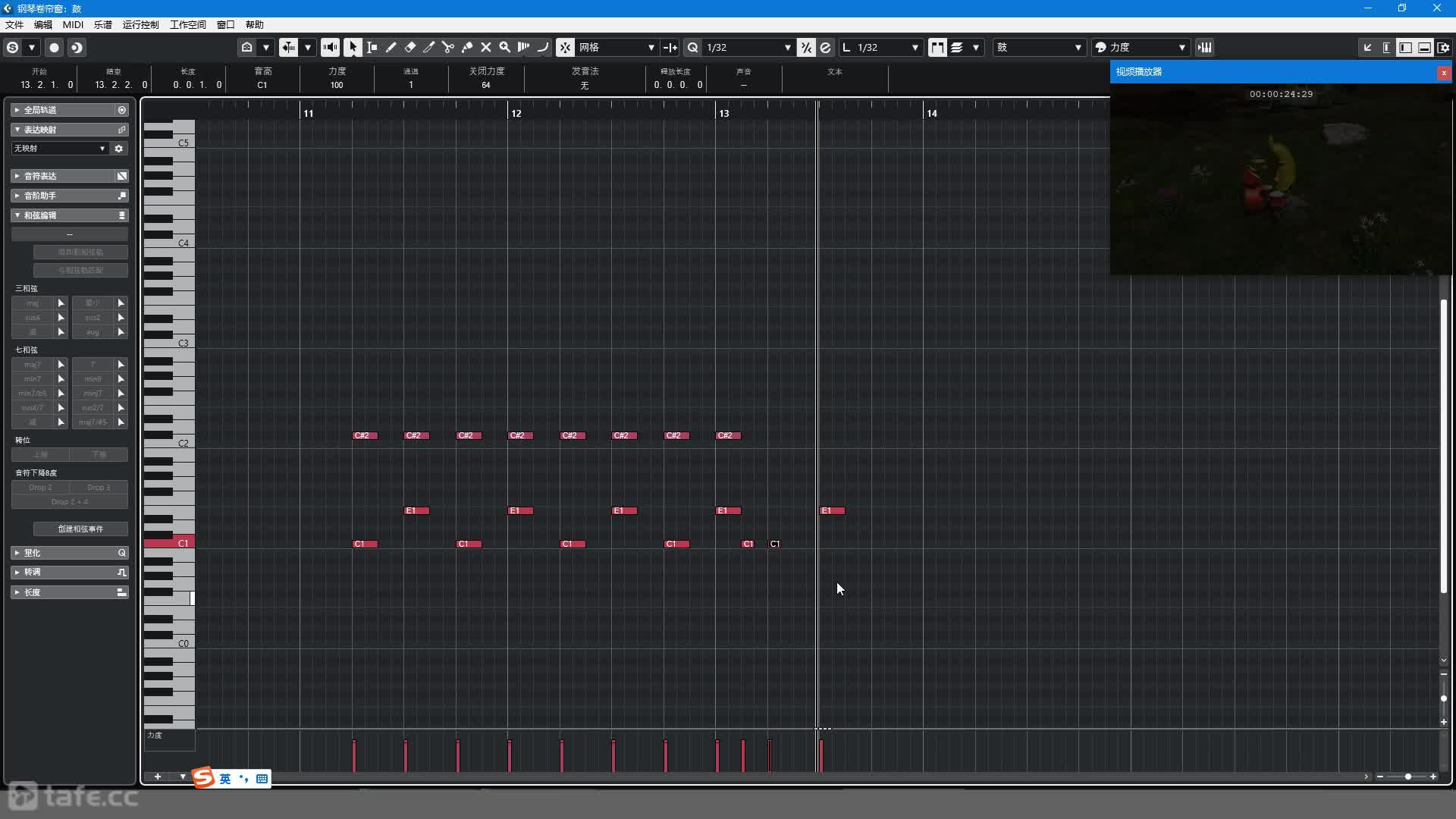
Task: Open the 乐谱 menu
Action: (102, 24)
